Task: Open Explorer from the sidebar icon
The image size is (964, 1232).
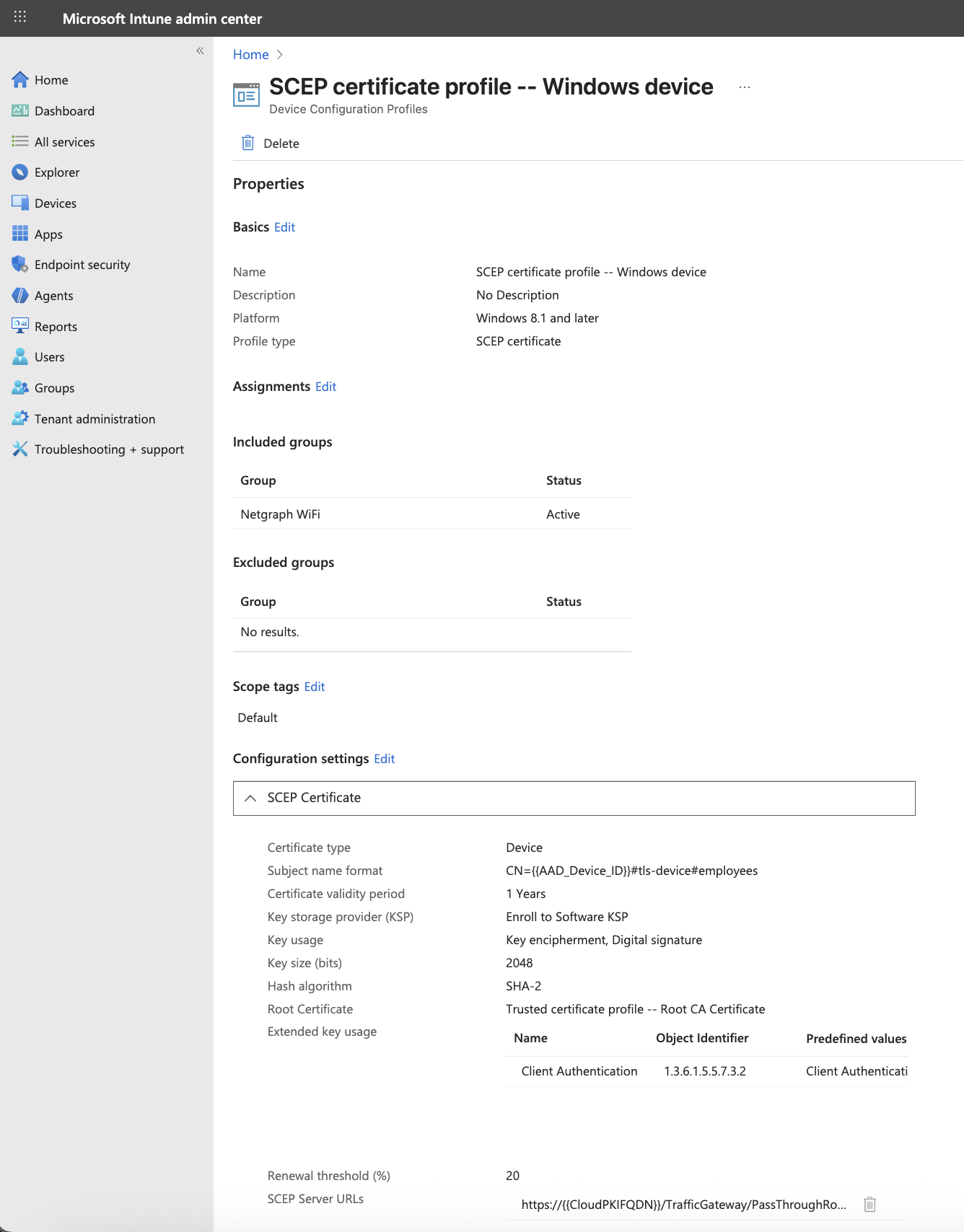Action: click(20, 172)
